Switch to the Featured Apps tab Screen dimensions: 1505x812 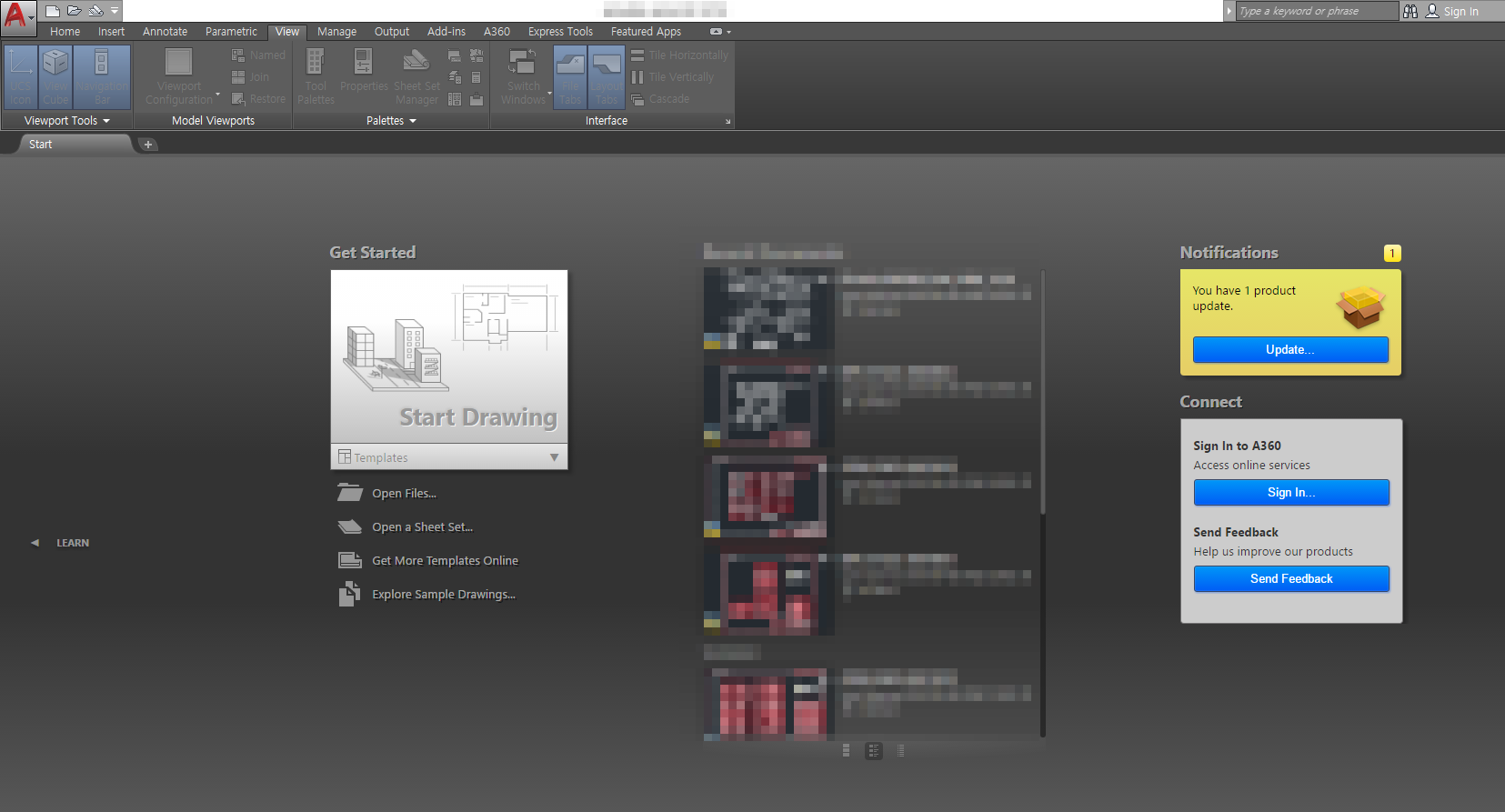(646, 32)
